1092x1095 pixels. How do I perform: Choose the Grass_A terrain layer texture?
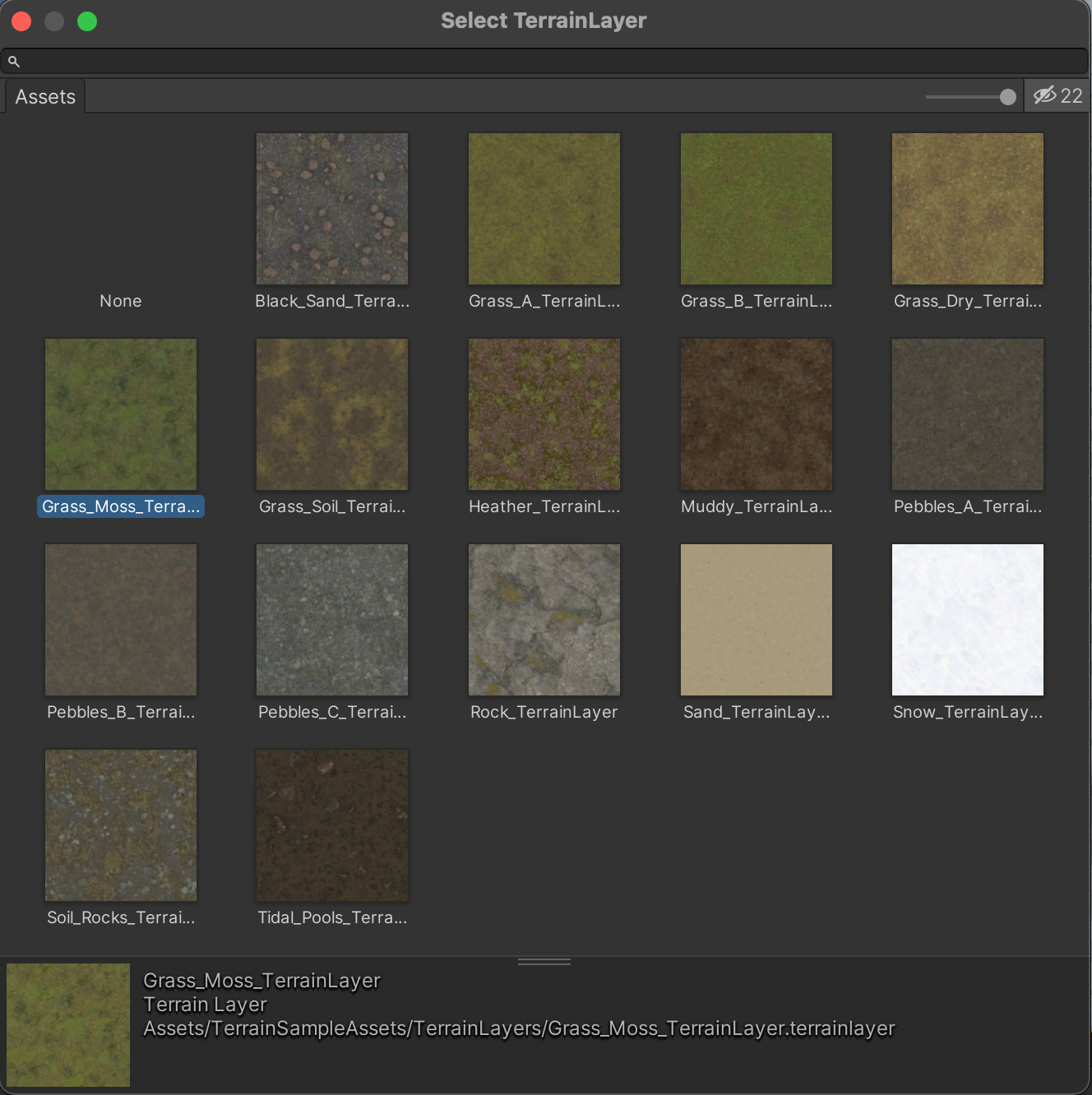pyautogui.click(x=544, y=209)
